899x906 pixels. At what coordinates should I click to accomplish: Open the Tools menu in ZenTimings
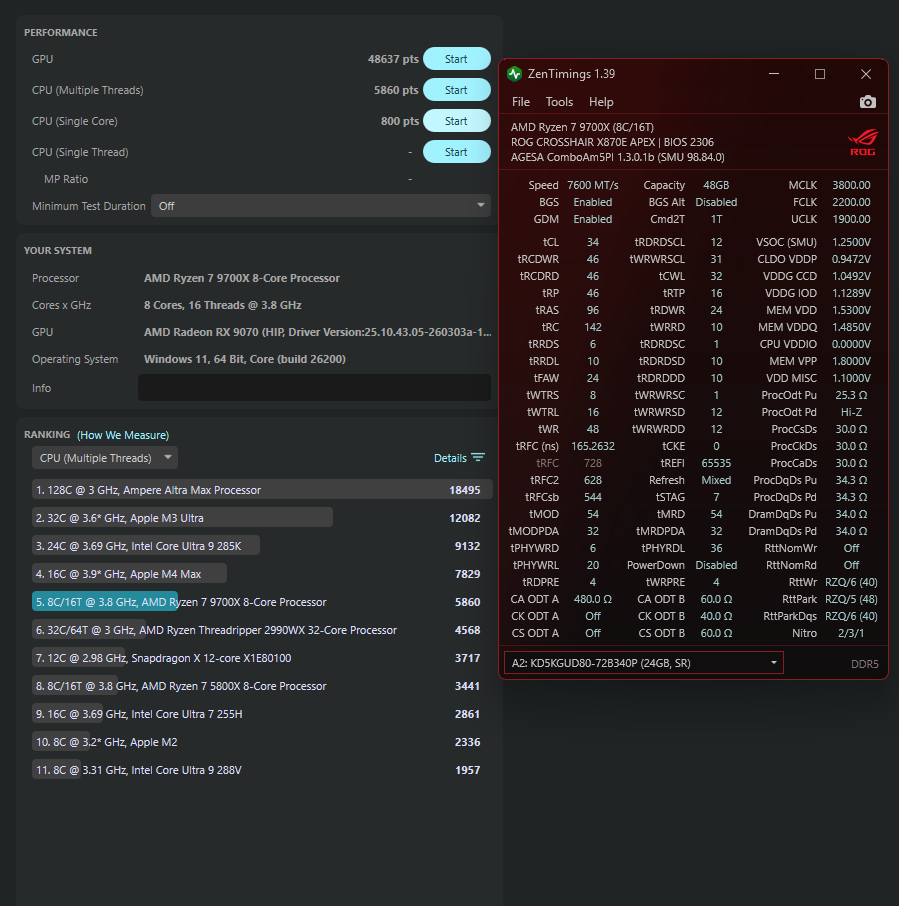click(x=559, y=102)
